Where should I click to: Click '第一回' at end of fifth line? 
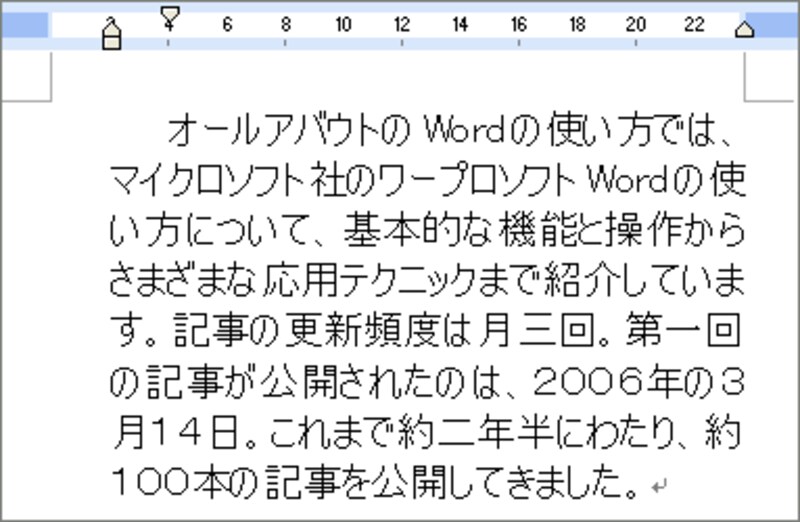coord(683,331)
